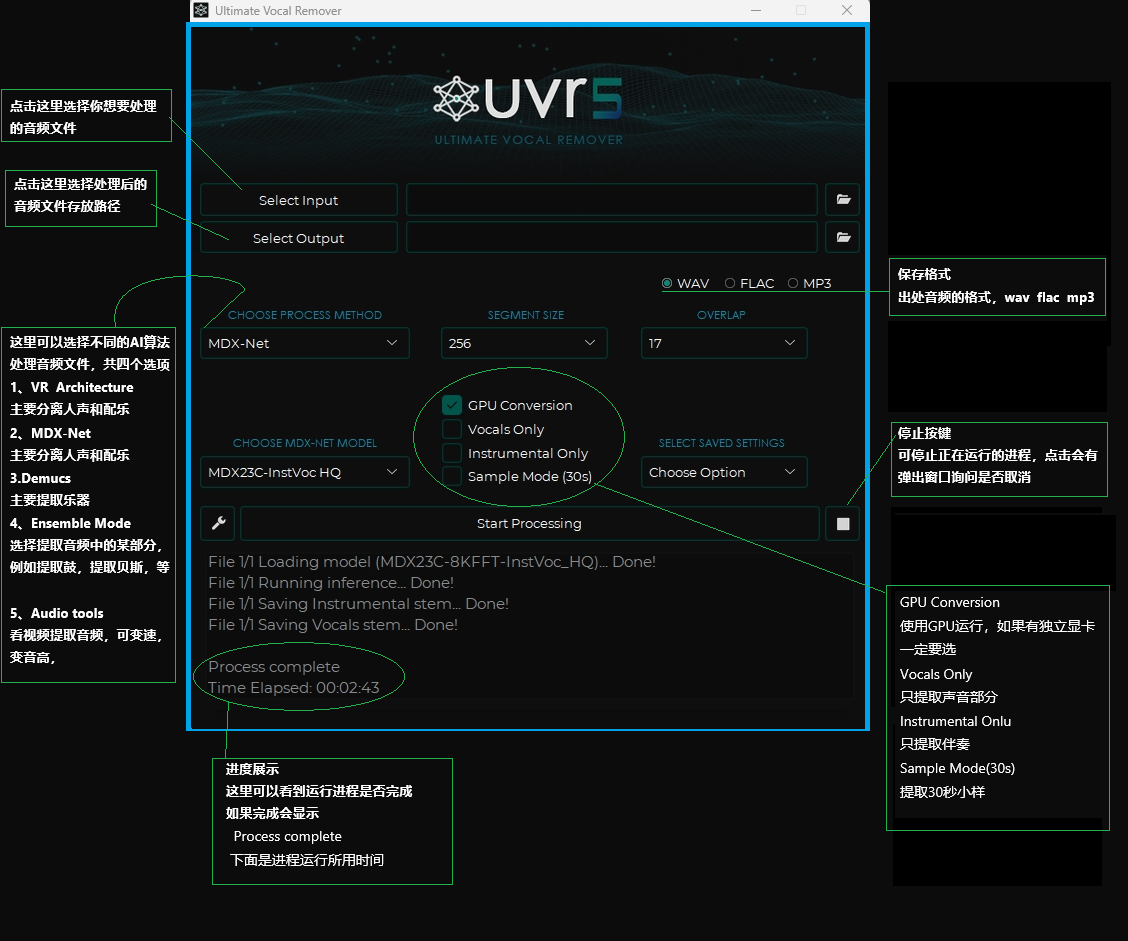Image resolution: width=1128 pixels, height=941 pixels.
Task: Open the input folder browse icon
Action: click(843, 199)
